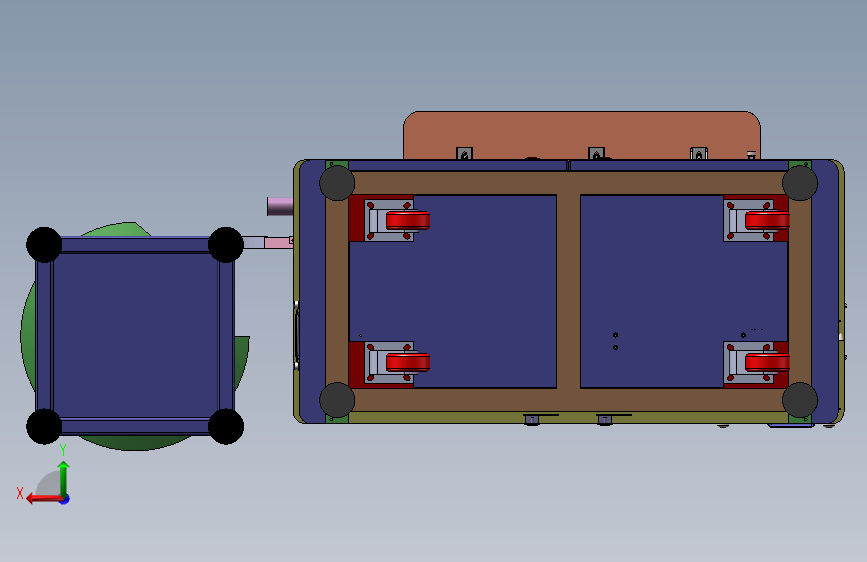
Task: Select the pink connecting rod between carts
Action: 278,242
